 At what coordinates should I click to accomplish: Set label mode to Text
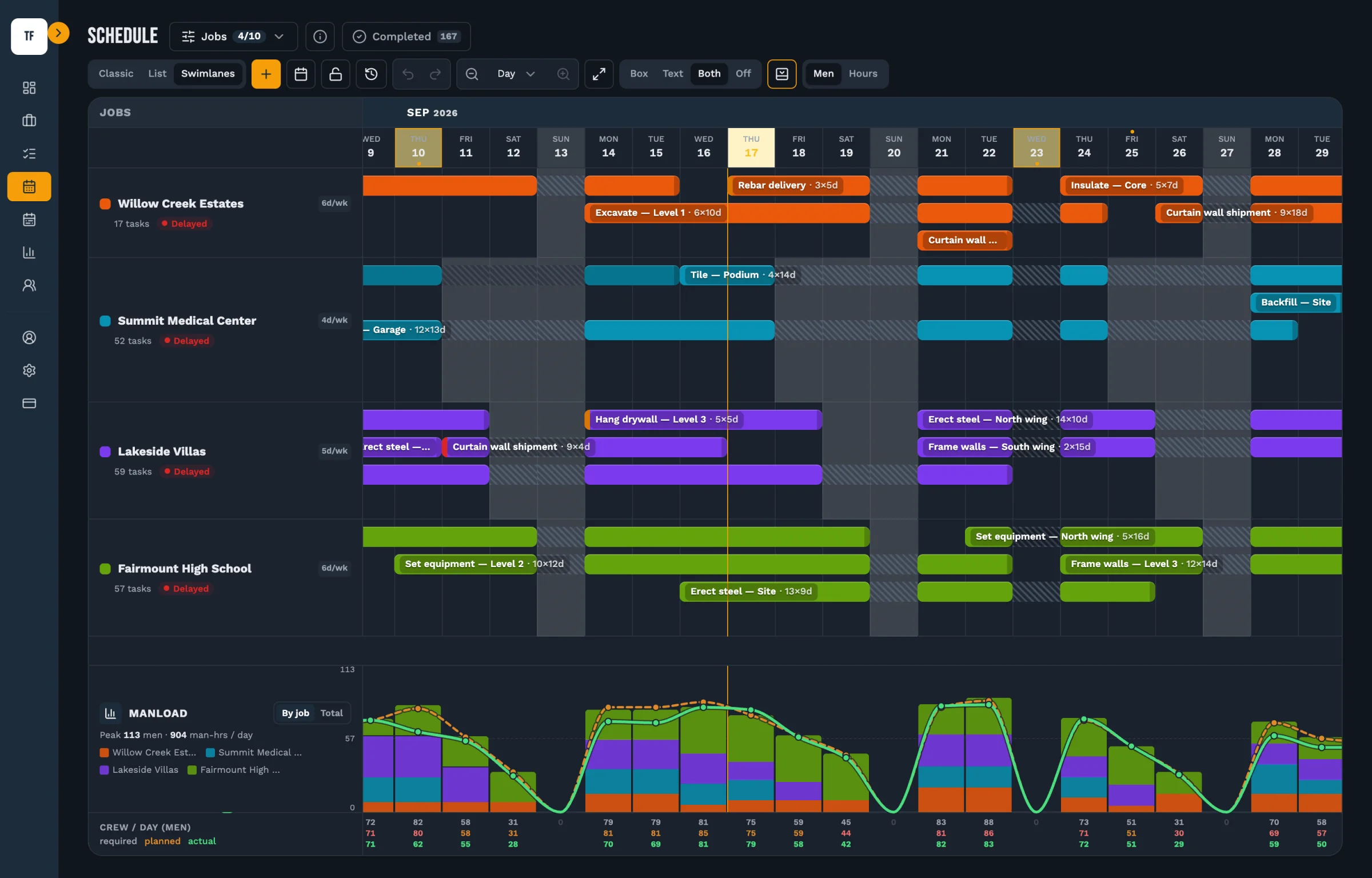tap(673, 74)
